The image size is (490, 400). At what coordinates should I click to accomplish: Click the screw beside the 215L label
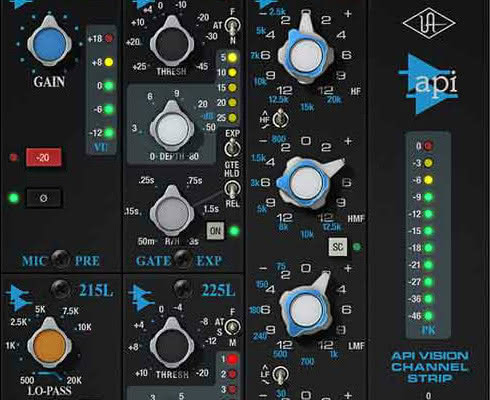tap(60, 289)
